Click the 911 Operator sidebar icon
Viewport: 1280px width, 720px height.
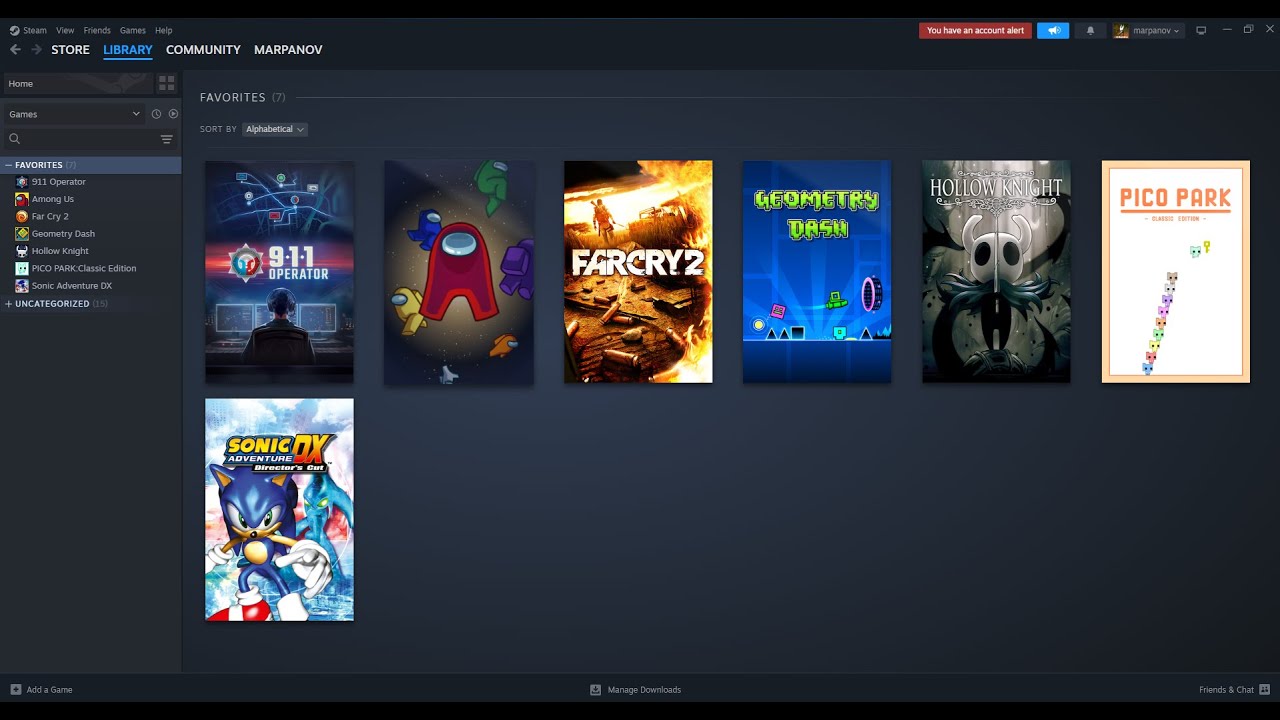22,182
